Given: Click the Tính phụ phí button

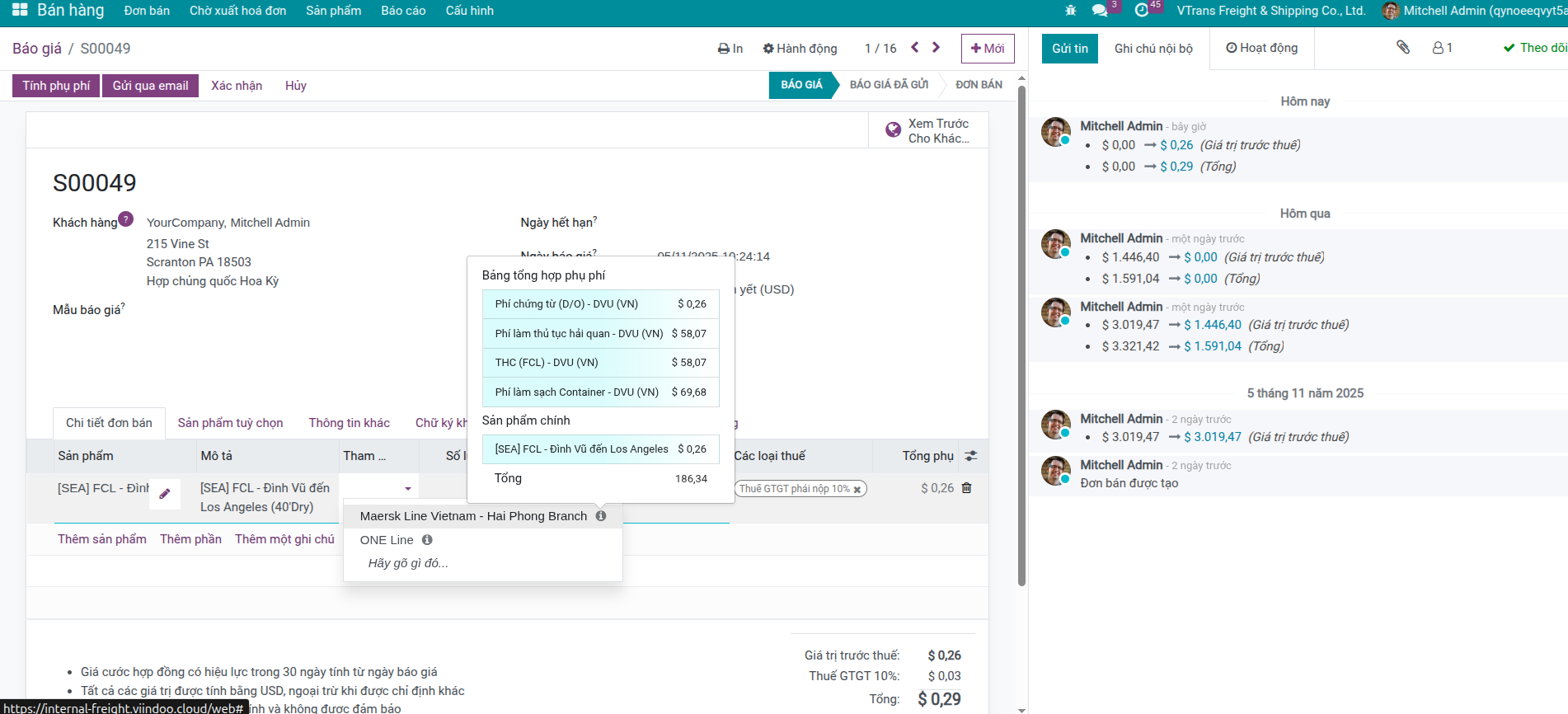Looking at the screenshot, I should pos(56,86).
